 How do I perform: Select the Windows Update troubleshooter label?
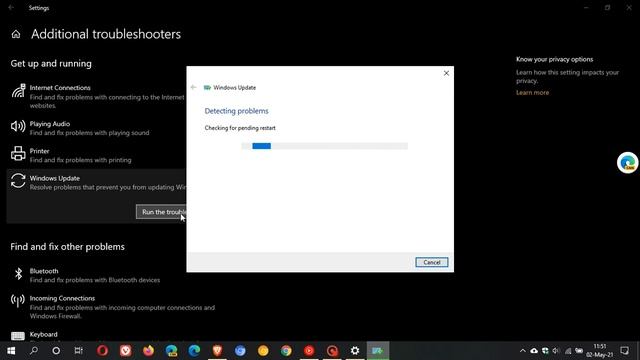55,178
